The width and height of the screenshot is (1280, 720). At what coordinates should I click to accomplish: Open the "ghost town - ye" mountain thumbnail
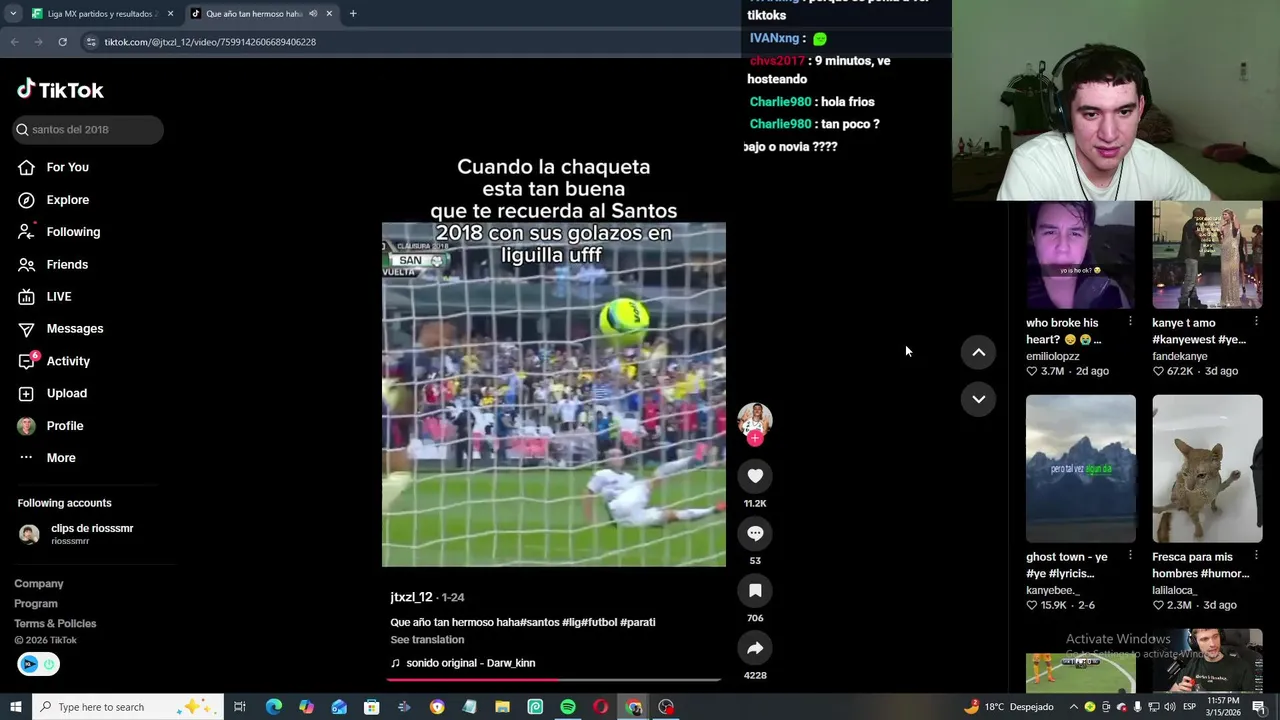pos(1081,469)
